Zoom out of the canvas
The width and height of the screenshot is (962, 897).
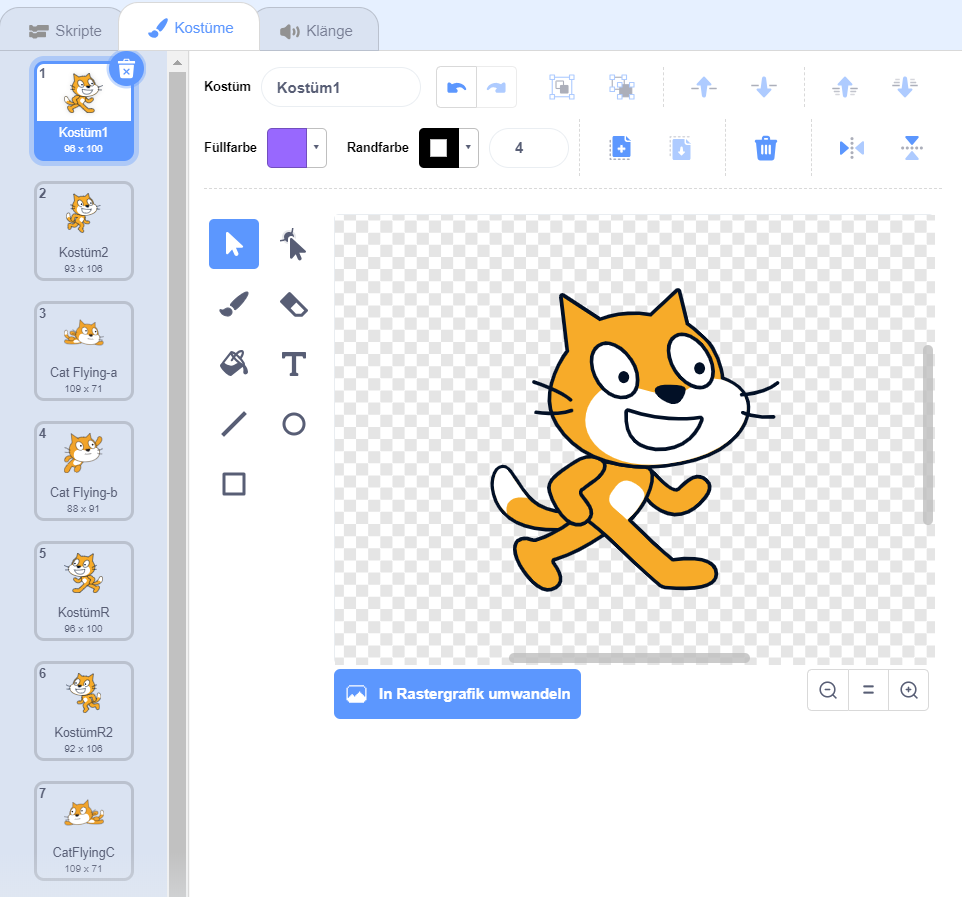828,690
